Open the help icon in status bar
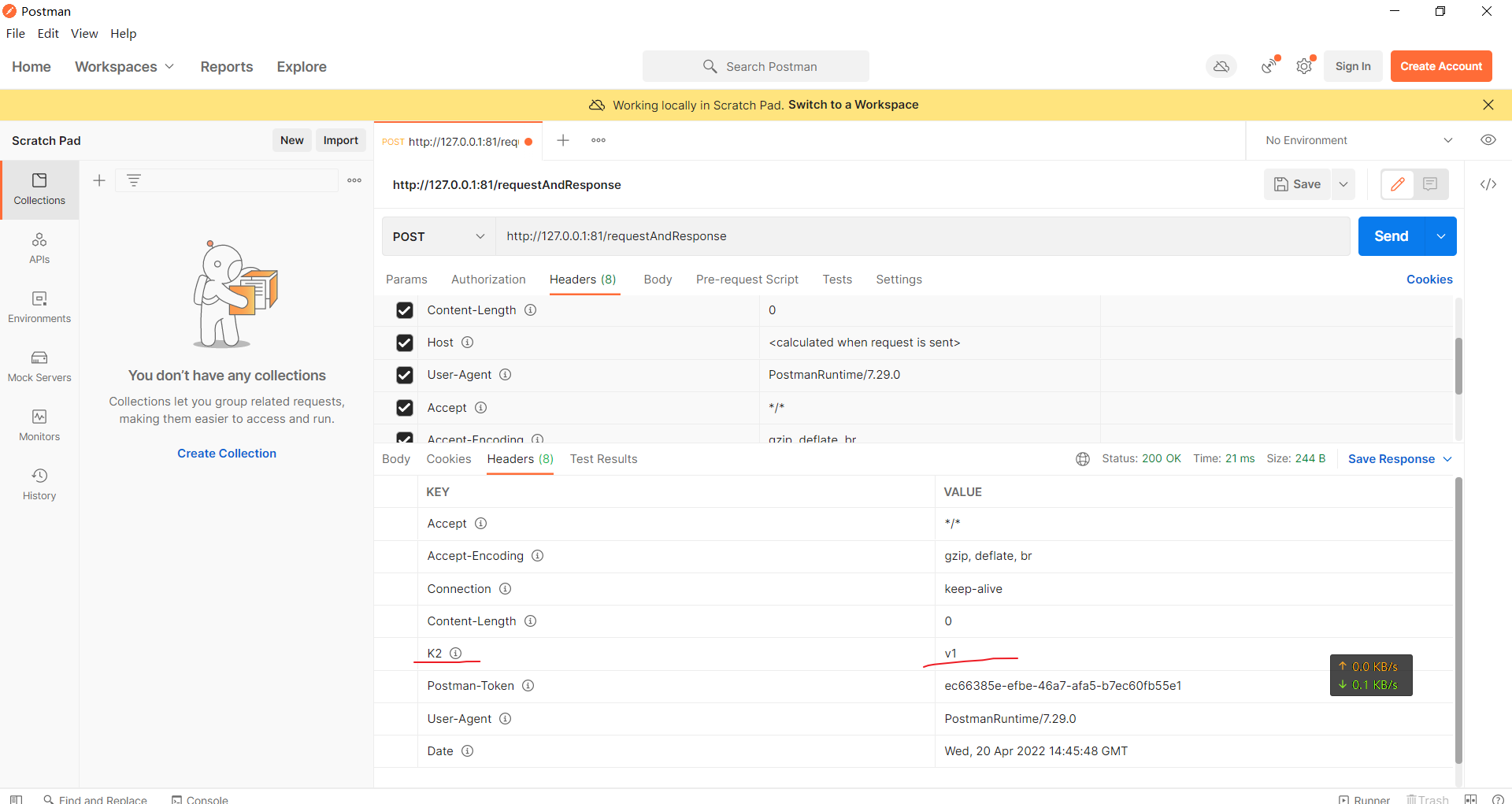This screenshot has width=1512, height=804. pyautogui.click(x=1498, y=799)
